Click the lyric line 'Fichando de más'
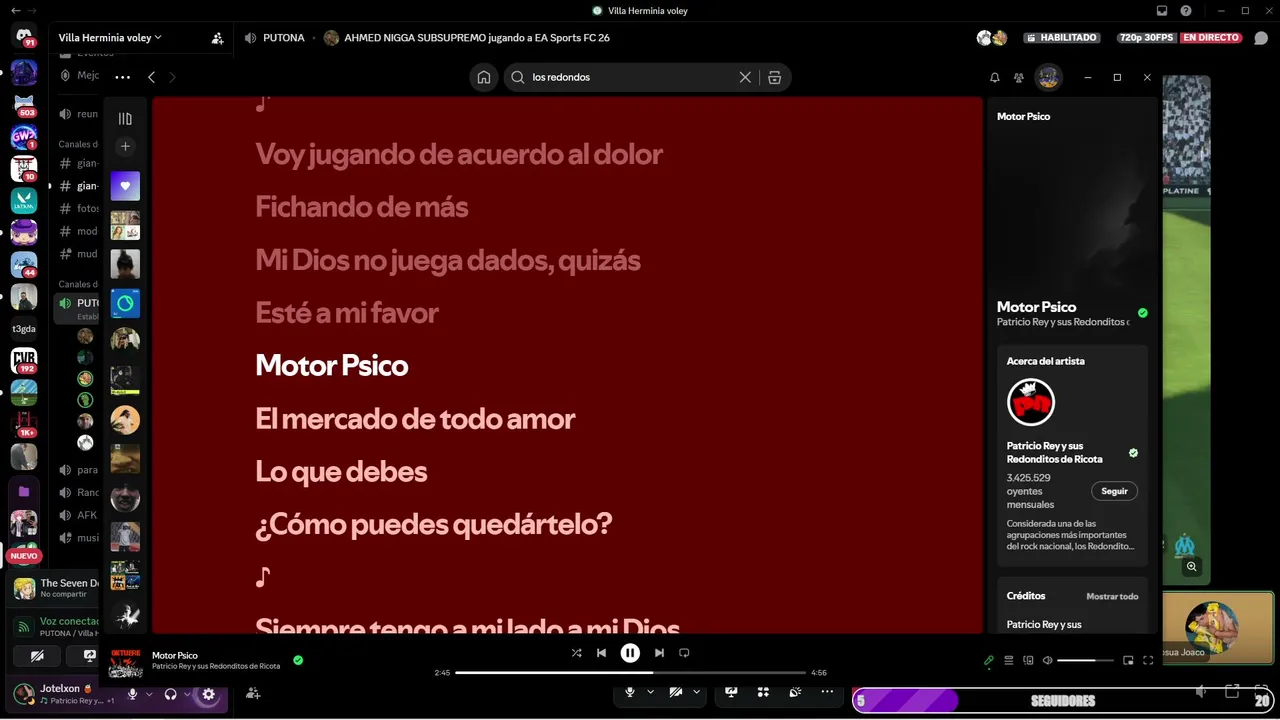The image size is (1280, 720). [361, 207]
